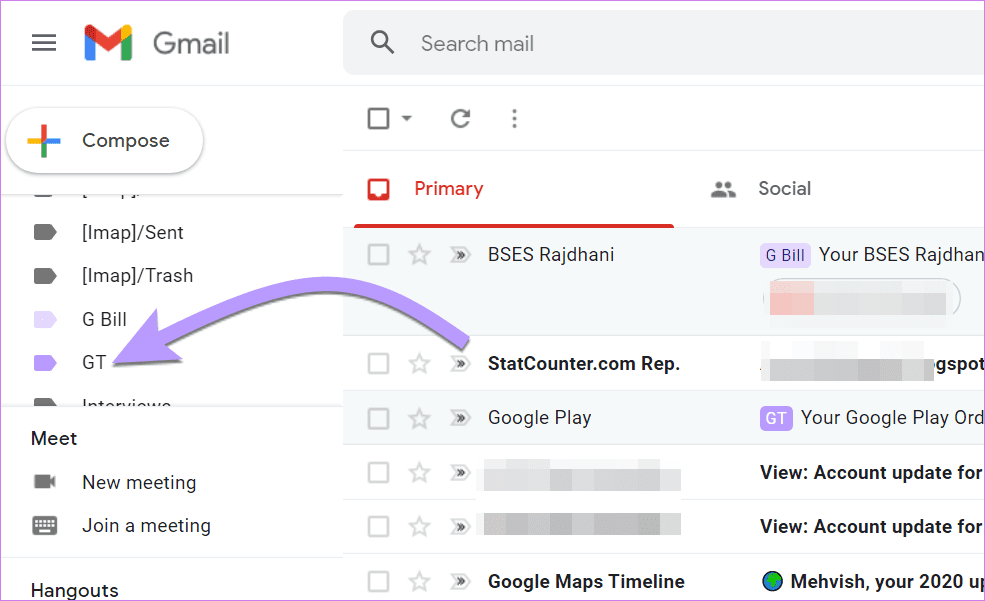Click Join a meeting
This screenshot has width=985, height=601.
[x=146, y=526]
